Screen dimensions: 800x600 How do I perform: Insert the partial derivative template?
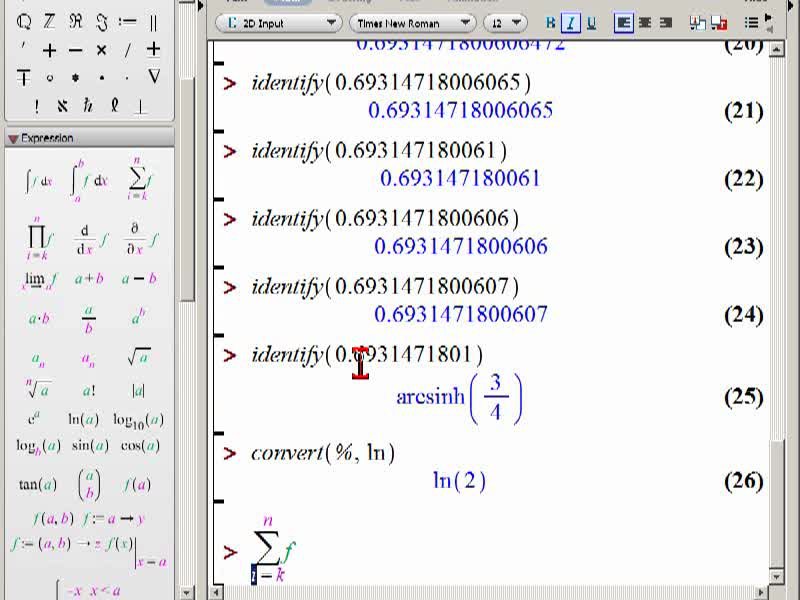[x=141, y=239]
